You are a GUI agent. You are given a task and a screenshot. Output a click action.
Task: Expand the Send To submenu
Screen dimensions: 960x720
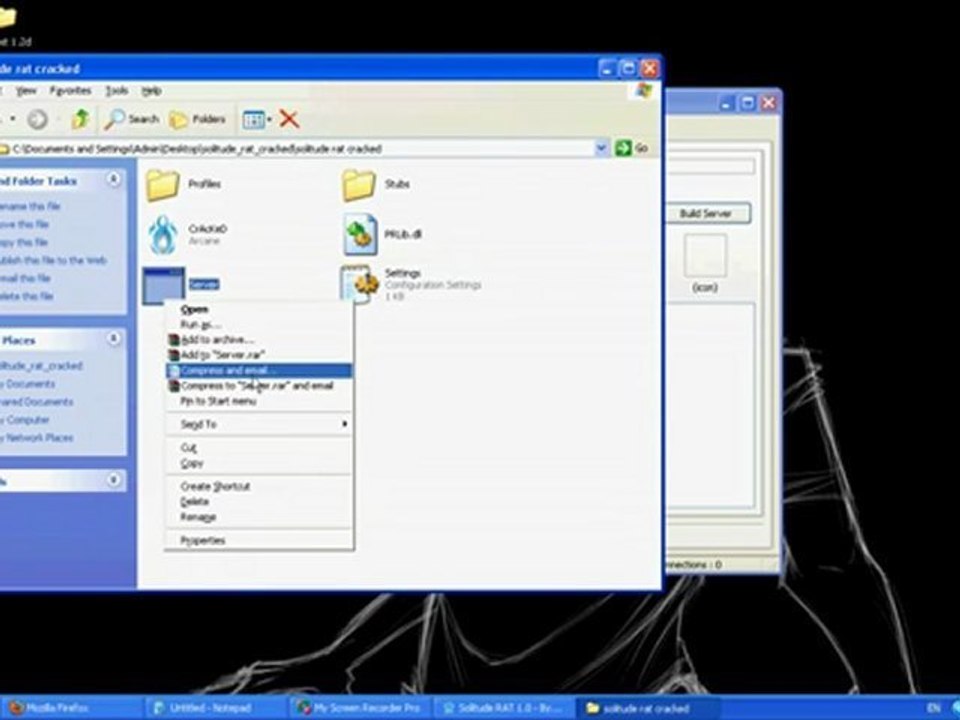[x=260, y=424]
